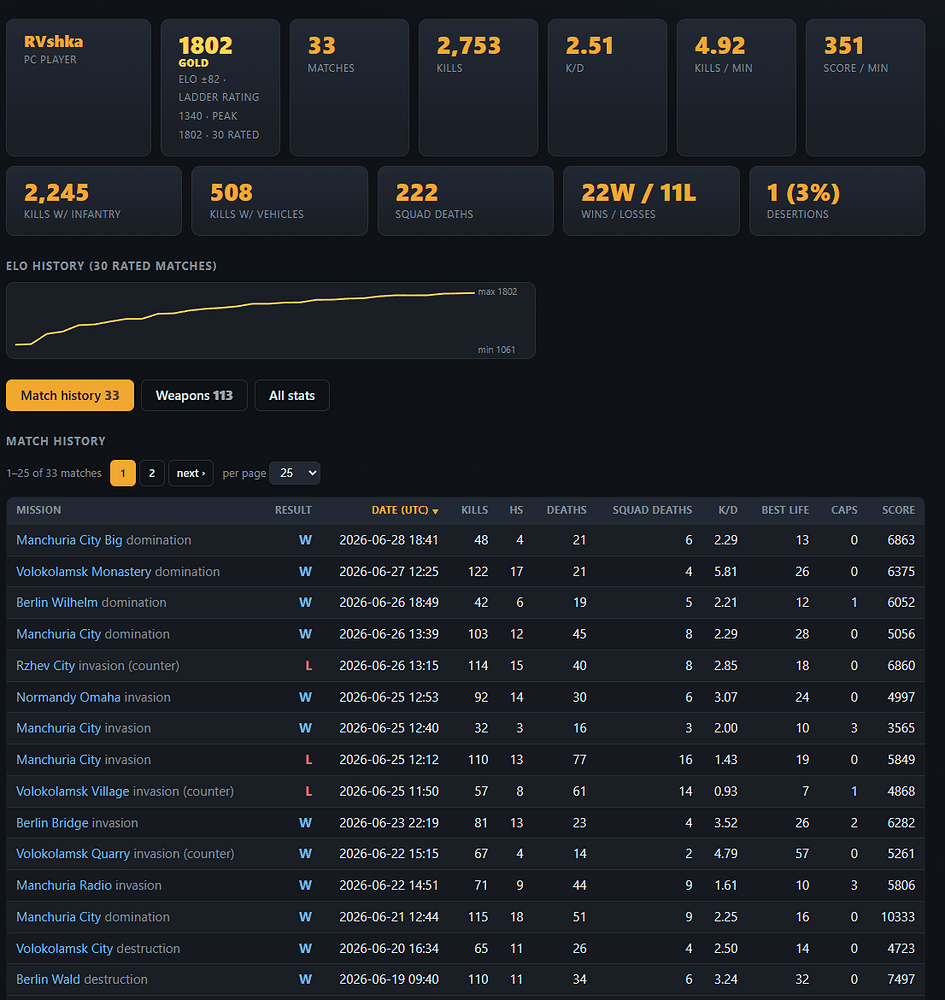Open Berlin Wald mission link
The image size is (945, 1000).
pos(48,980)
